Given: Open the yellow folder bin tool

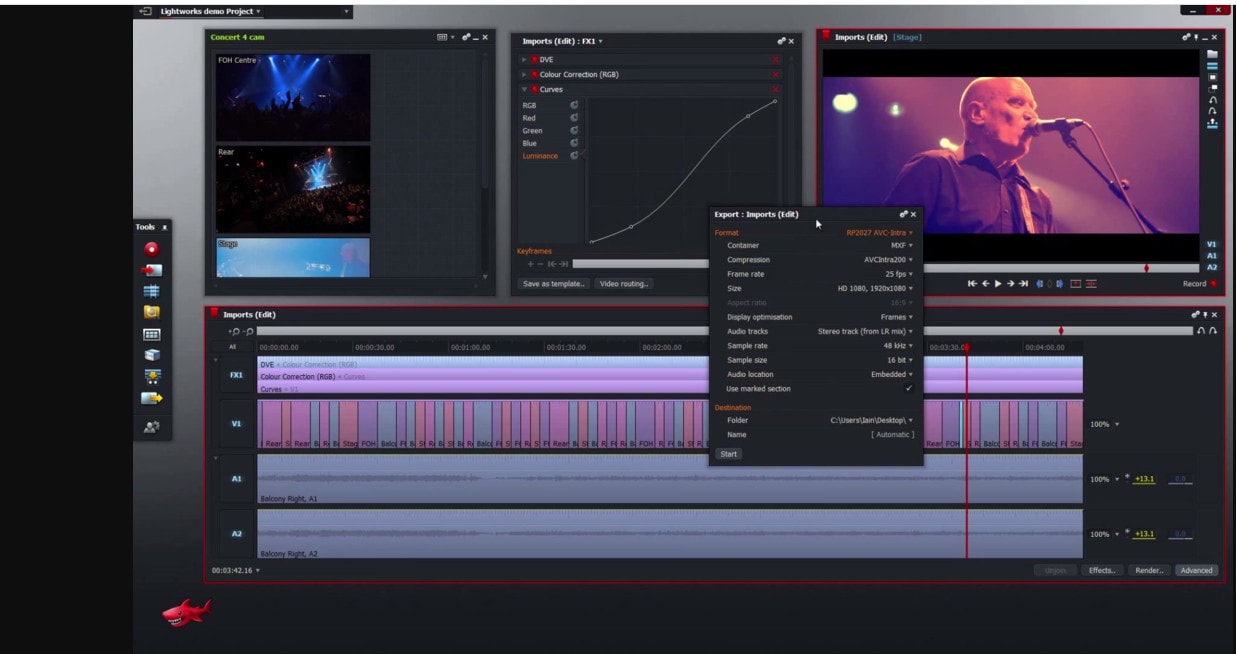Looking at the screenshot, I should tap(151, 312).
